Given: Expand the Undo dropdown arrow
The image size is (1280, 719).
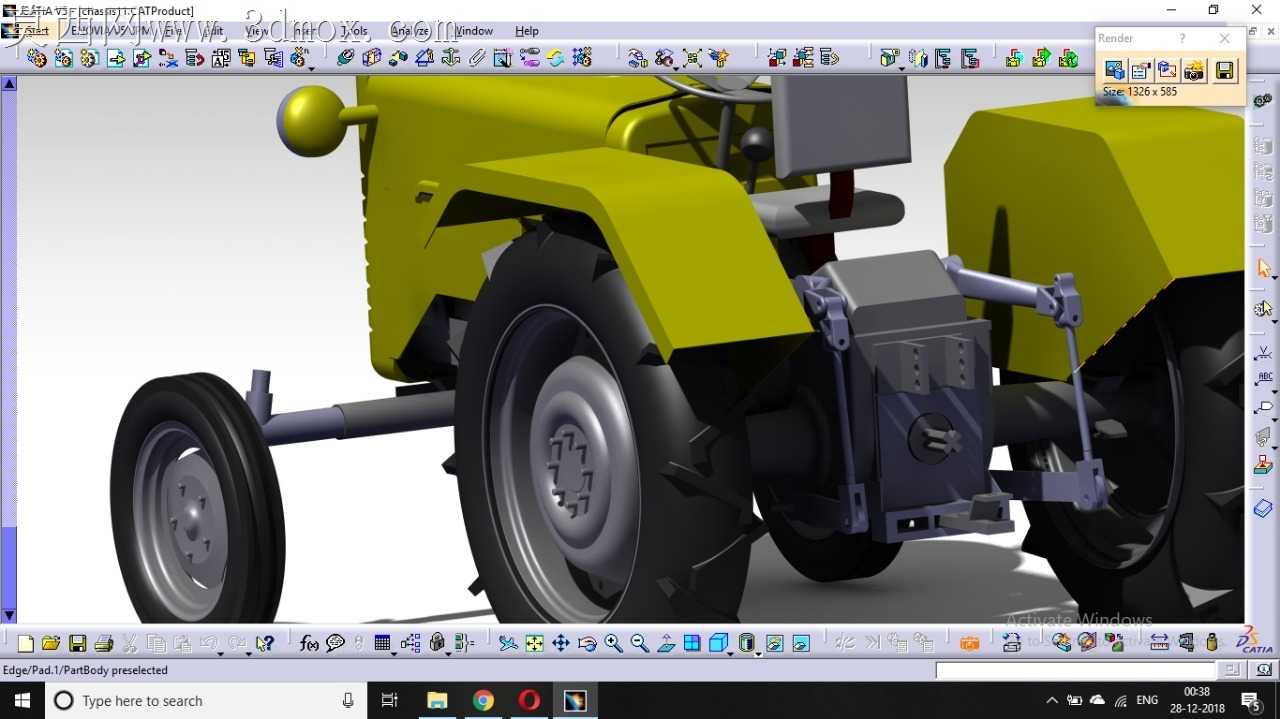Looking at the screenshot, I should coord(221,654).
